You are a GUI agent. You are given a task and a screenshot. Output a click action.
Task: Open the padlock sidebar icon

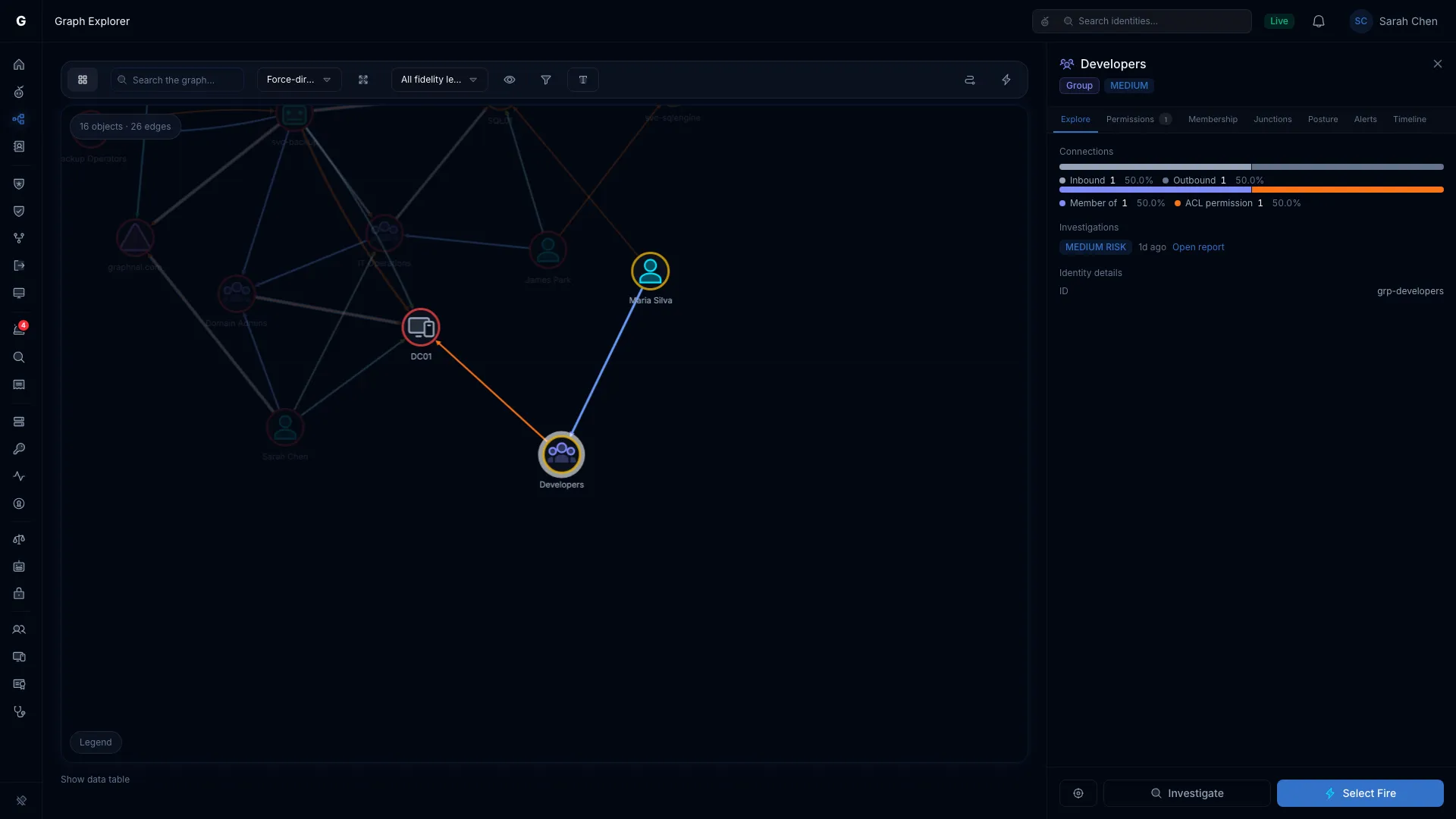coord(19,594)
